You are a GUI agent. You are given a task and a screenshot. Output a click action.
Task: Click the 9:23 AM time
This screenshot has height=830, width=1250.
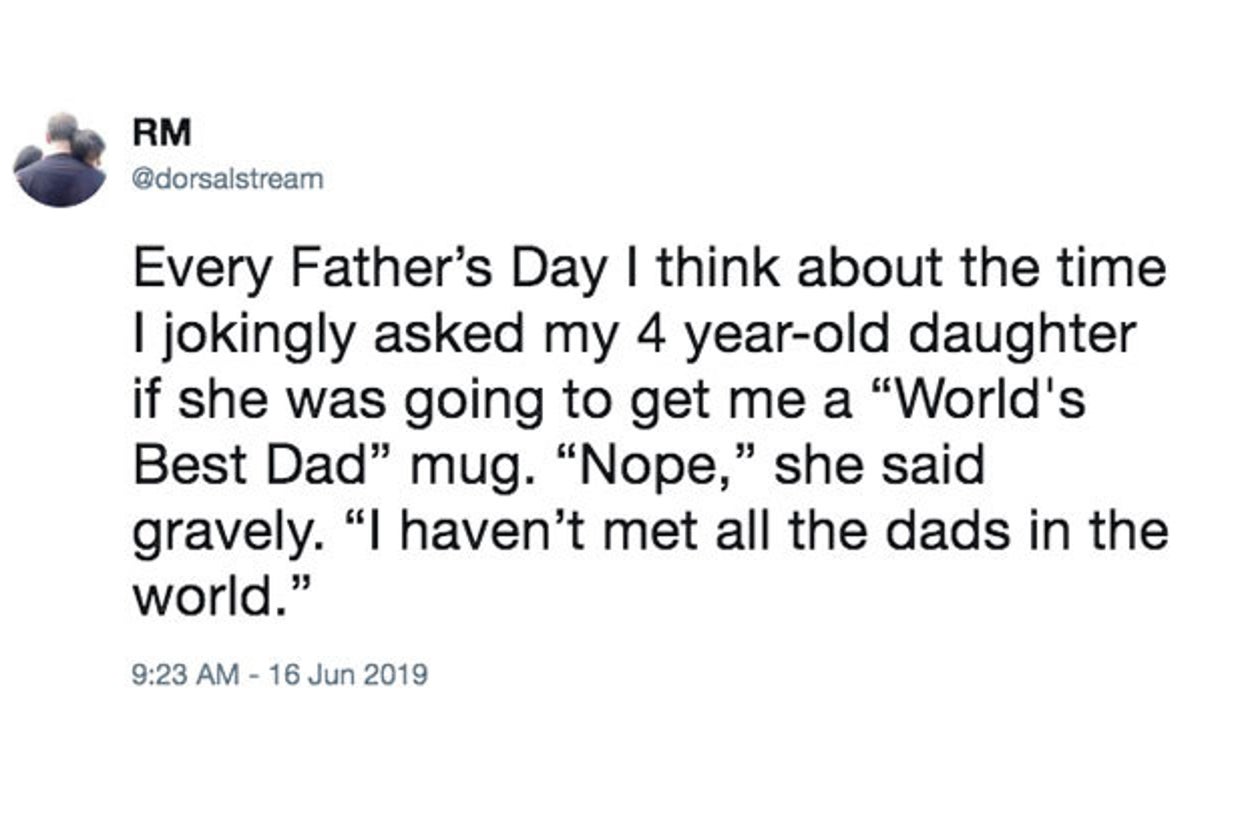[185, 675]
